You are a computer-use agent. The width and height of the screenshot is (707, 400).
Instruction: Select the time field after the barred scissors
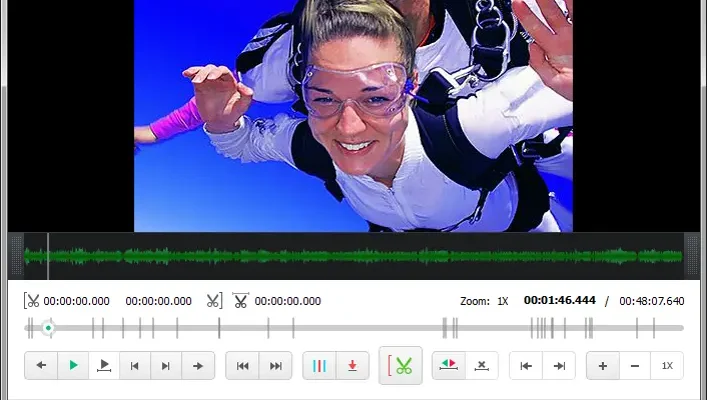coord(288,301)
